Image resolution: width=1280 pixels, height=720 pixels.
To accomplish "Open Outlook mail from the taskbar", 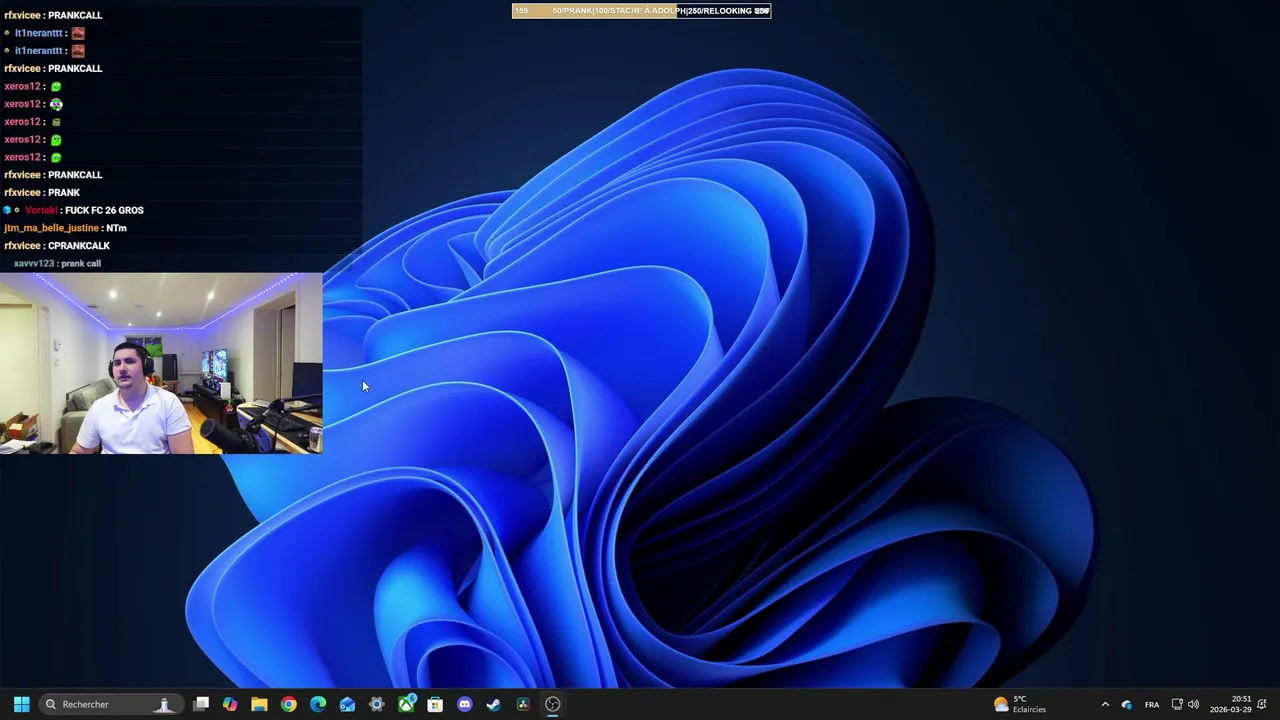I will [347, 704].
